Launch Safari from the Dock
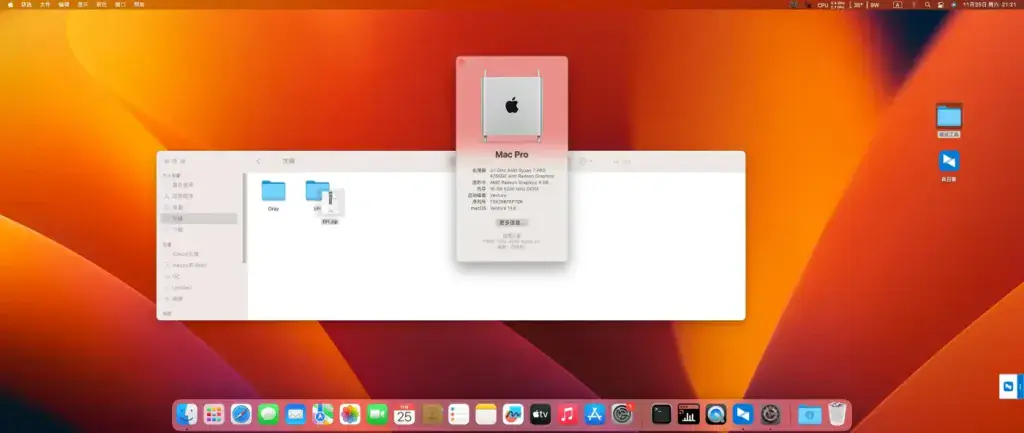Image resolution: width=1024 pixels, height=433 pixels. click(x=241, y=414)
